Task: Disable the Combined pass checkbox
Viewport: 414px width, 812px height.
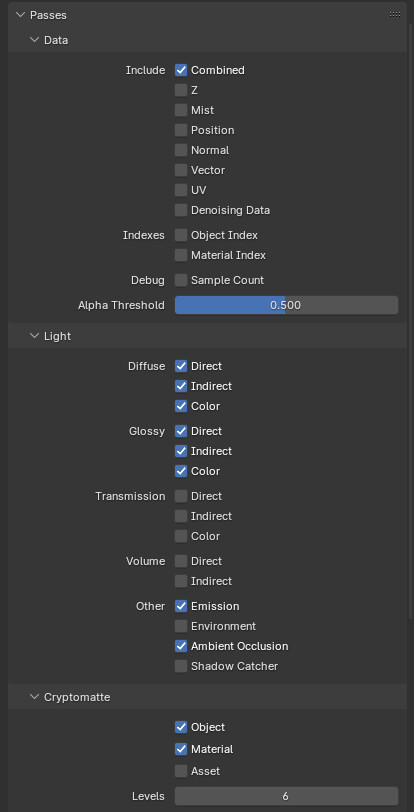Action: pos(181,70)
